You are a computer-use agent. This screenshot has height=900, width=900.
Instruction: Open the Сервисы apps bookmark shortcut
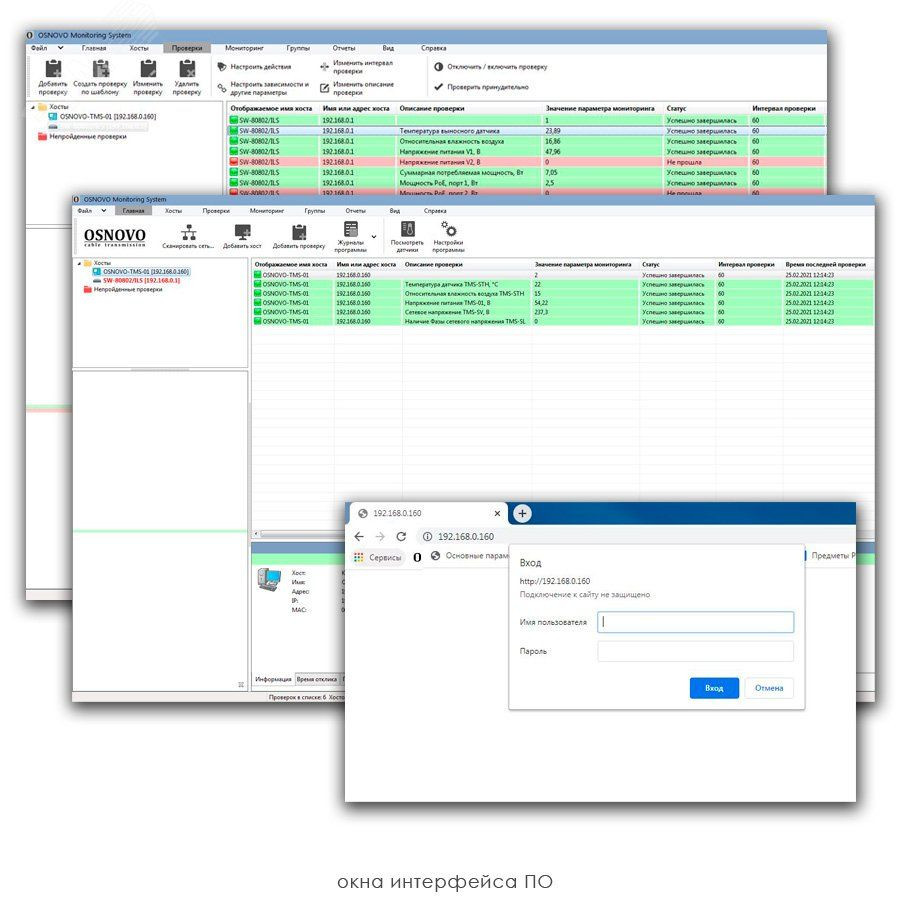point(378,557)
